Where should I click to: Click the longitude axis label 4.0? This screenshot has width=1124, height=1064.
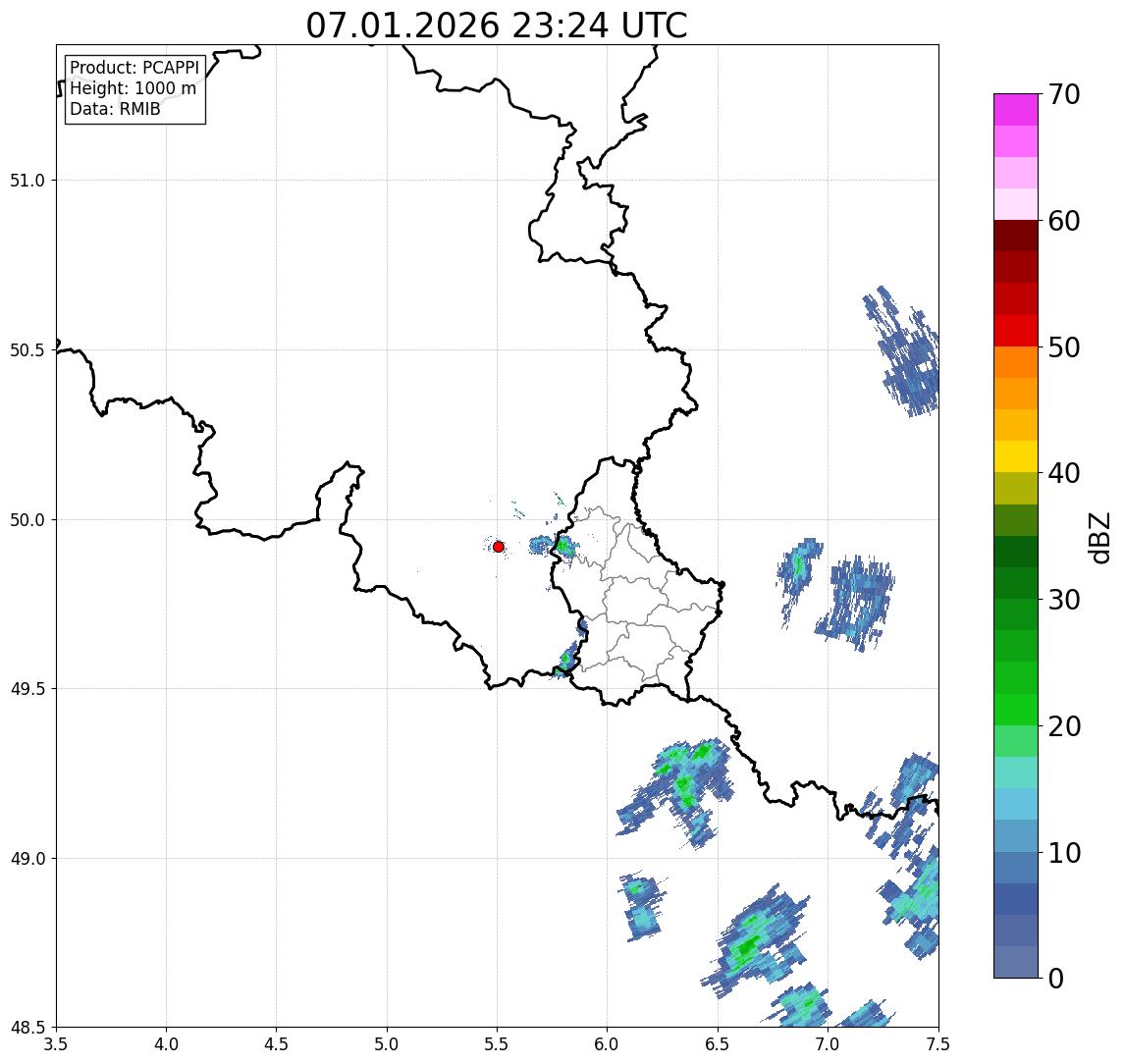coord(166,1044)
